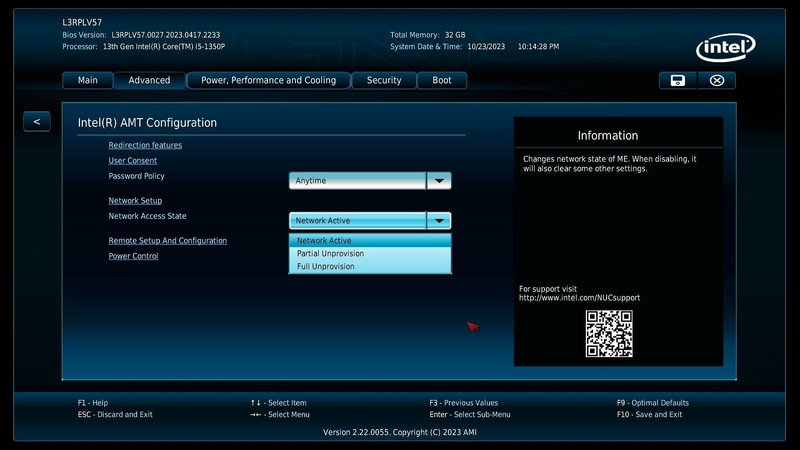Click the Anytime password policy field
Viewport: 800px width, 450px height.
357,181
